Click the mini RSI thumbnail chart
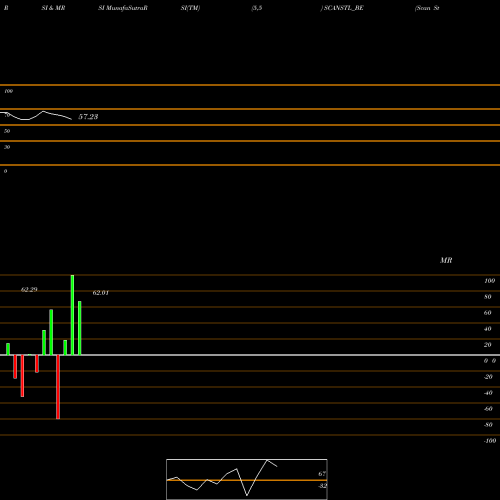 247,479
